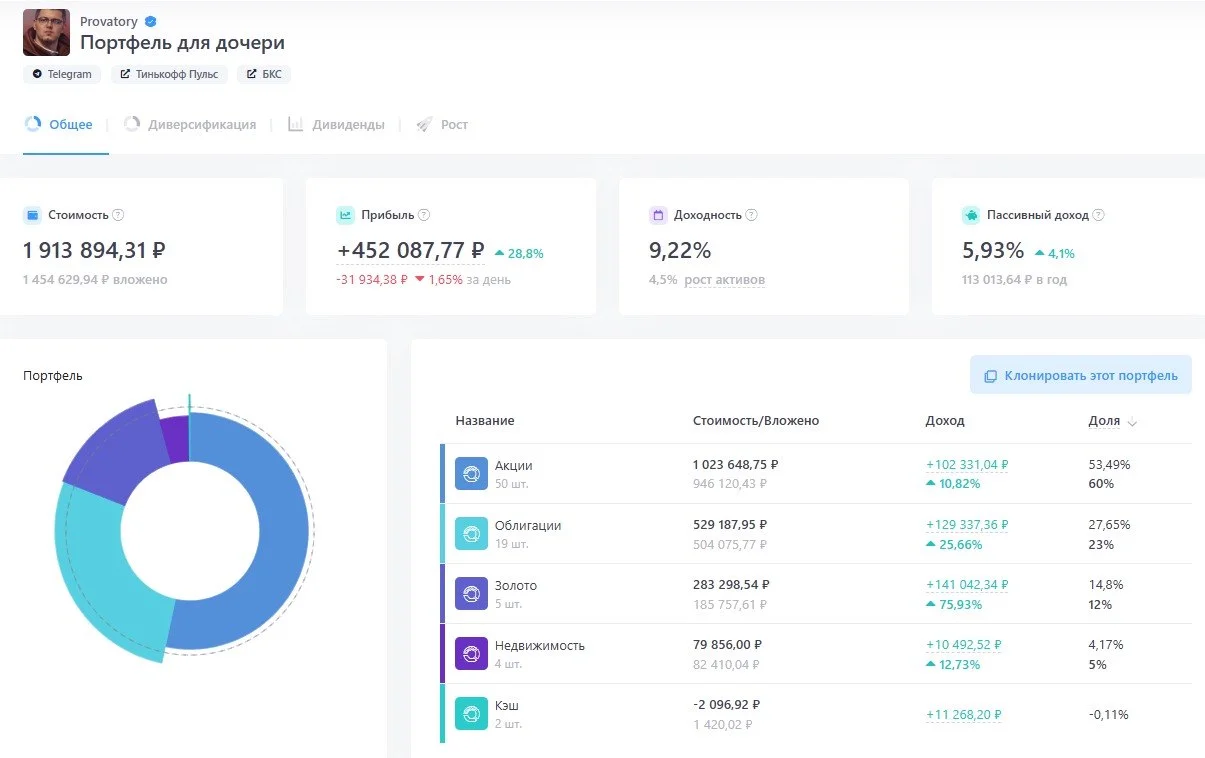The image size is (1205, 758).
Task: Click the 53,49% share of Акции
Action: tap(1108, 465)
